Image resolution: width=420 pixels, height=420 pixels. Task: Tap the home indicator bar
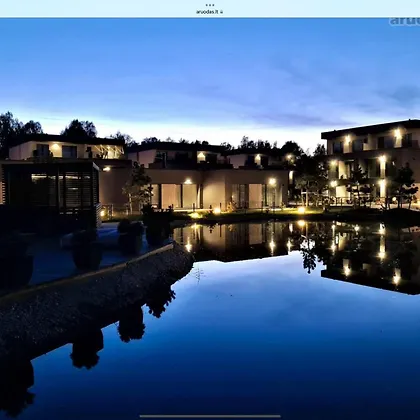pyautogui.click(x=210, y=416)
